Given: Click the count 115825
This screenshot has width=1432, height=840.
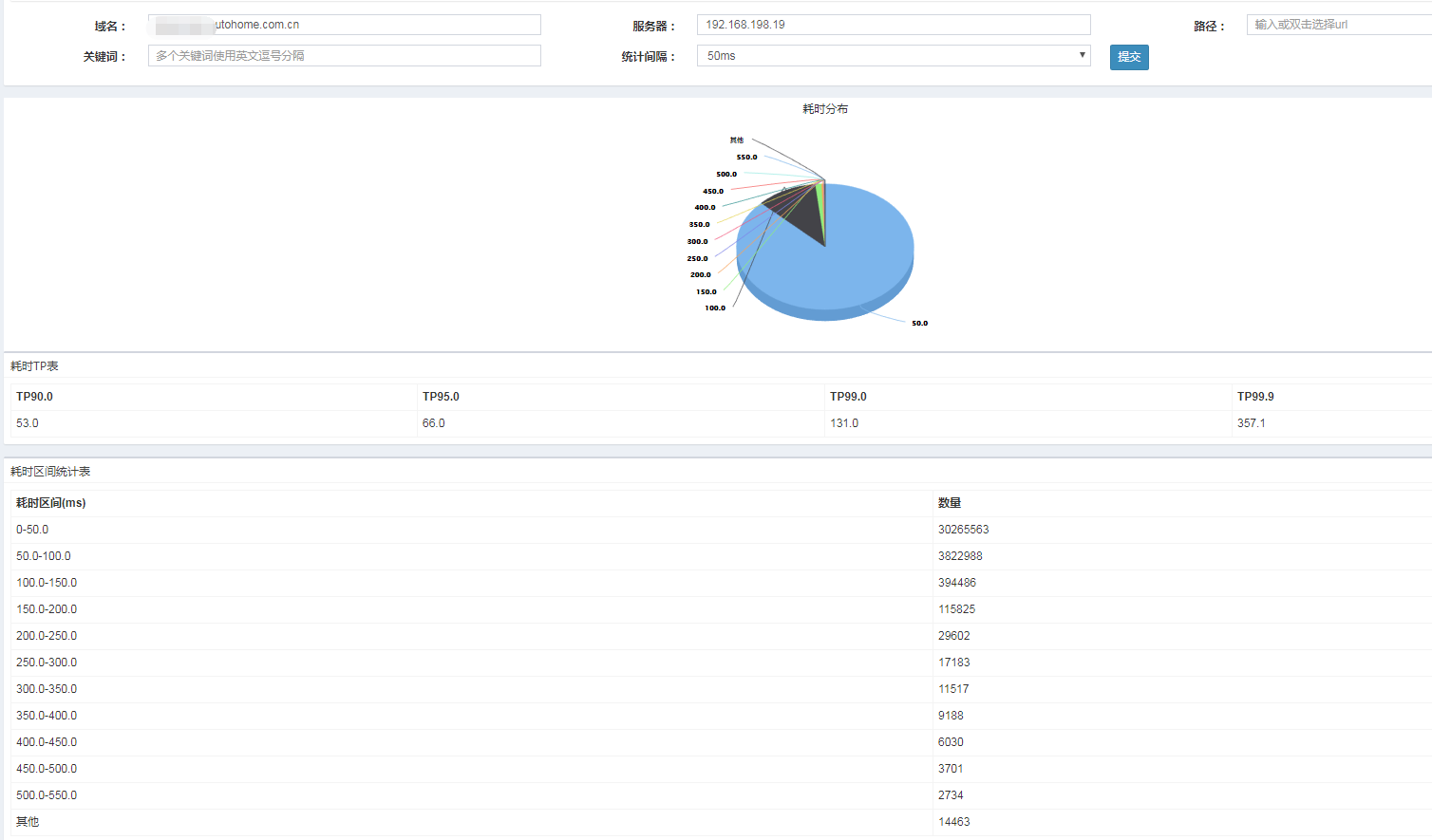Looking at the screenshot, I should coord(957,609).
